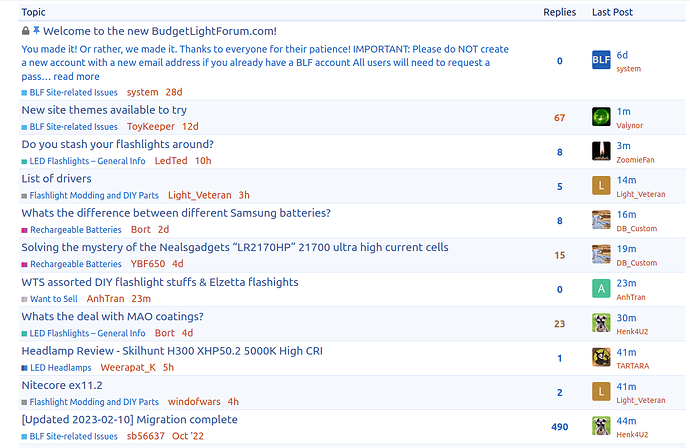Open 'New site themes available to try' topic

tap(104, 110)
